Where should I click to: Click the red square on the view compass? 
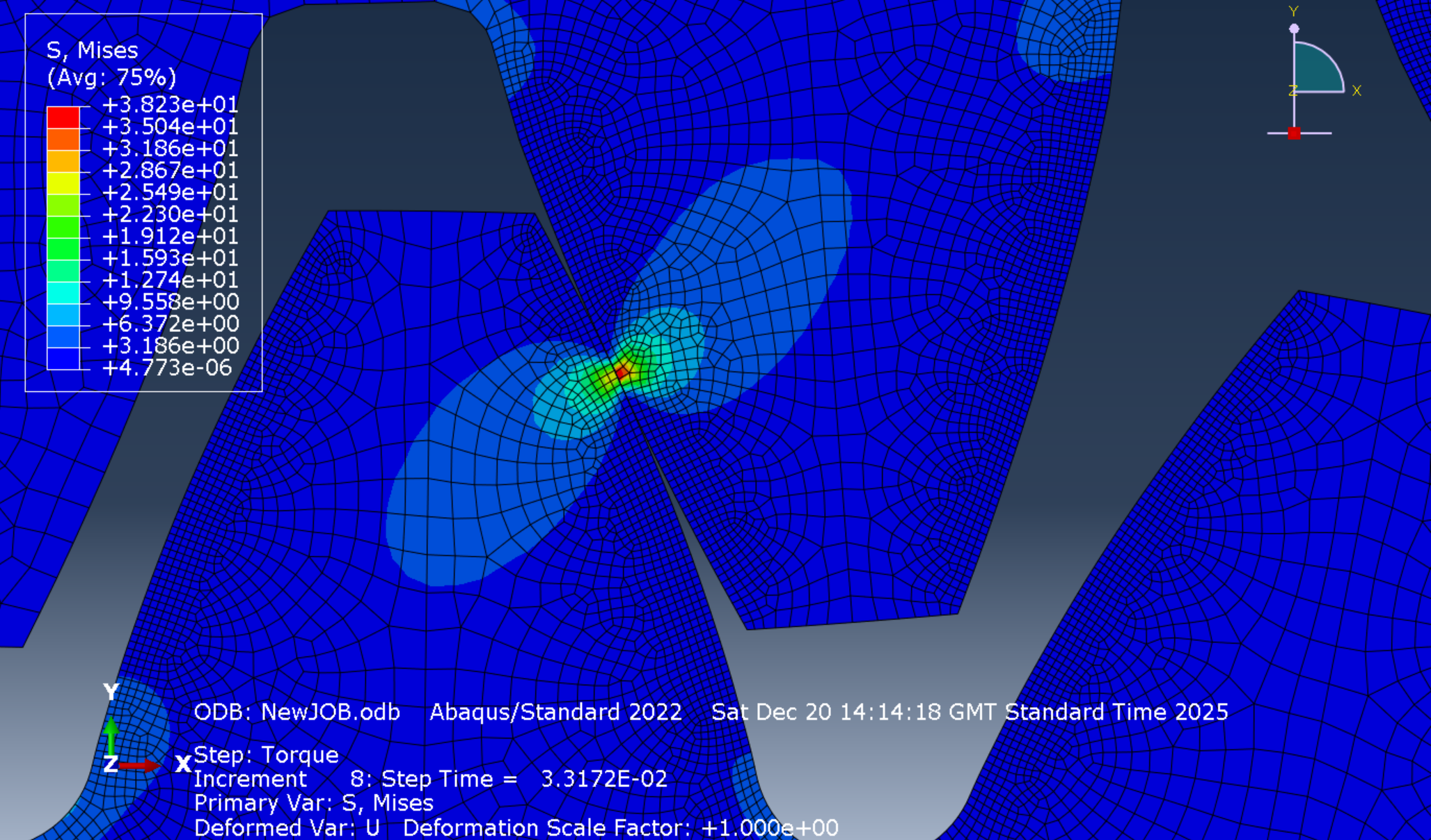[1294, 133]
